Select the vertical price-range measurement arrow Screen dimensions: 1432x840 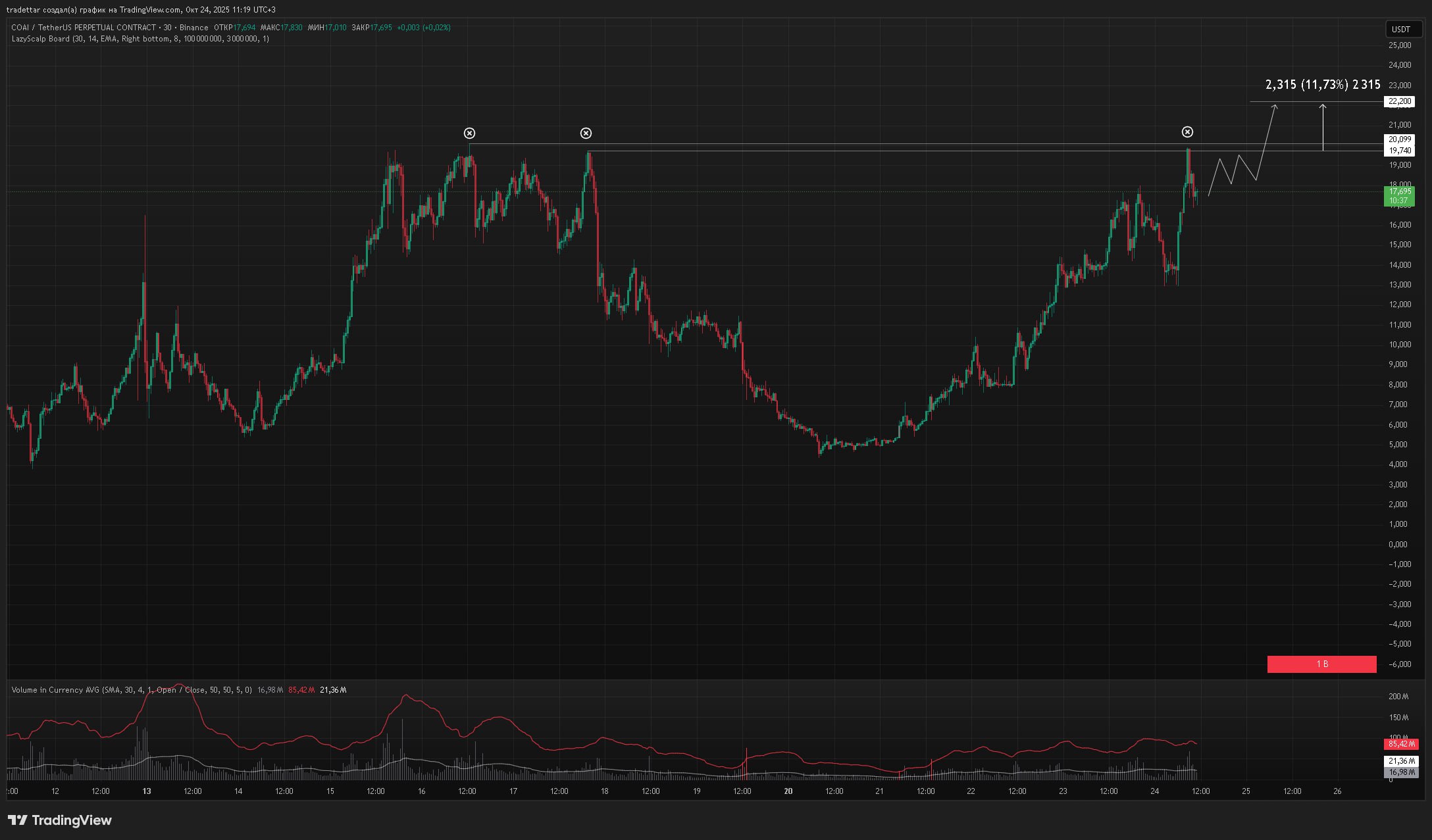tap(1323, 128)
